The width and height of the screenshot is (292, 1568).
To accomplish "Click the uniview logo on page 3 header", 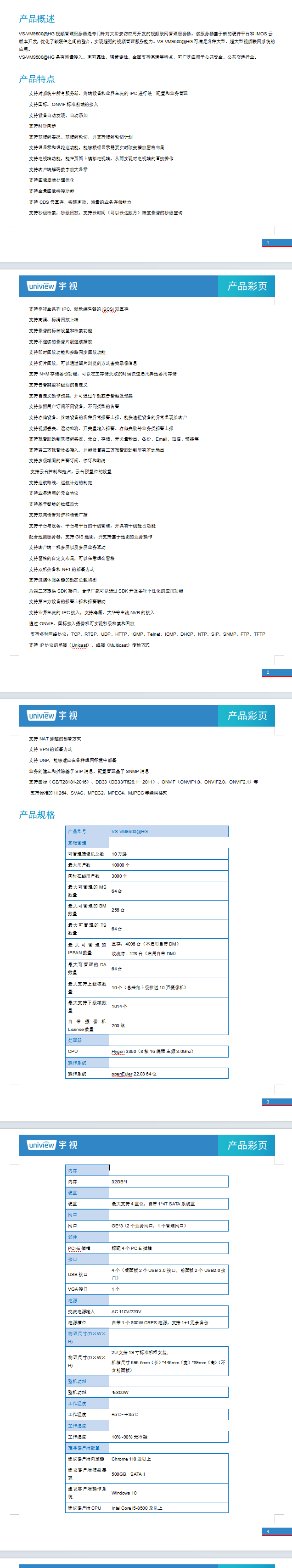I will (41, 716).
